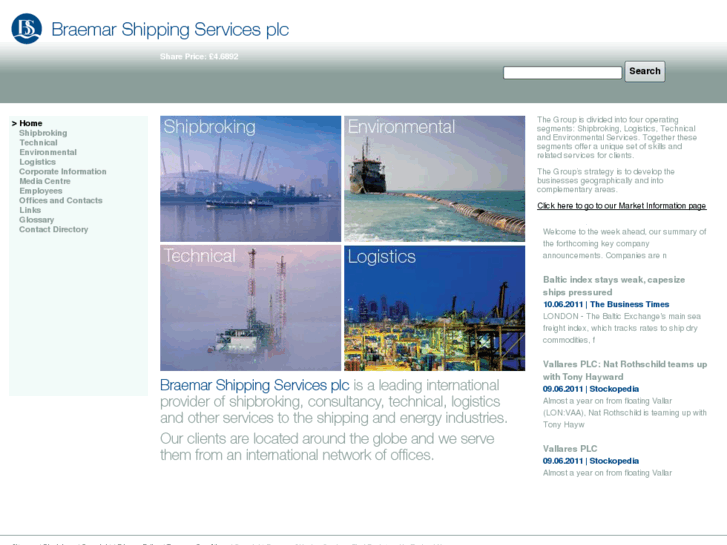Click the 'Welcome to the week ahead' summary text
727x545 pixels.
[x=625, y=244]
